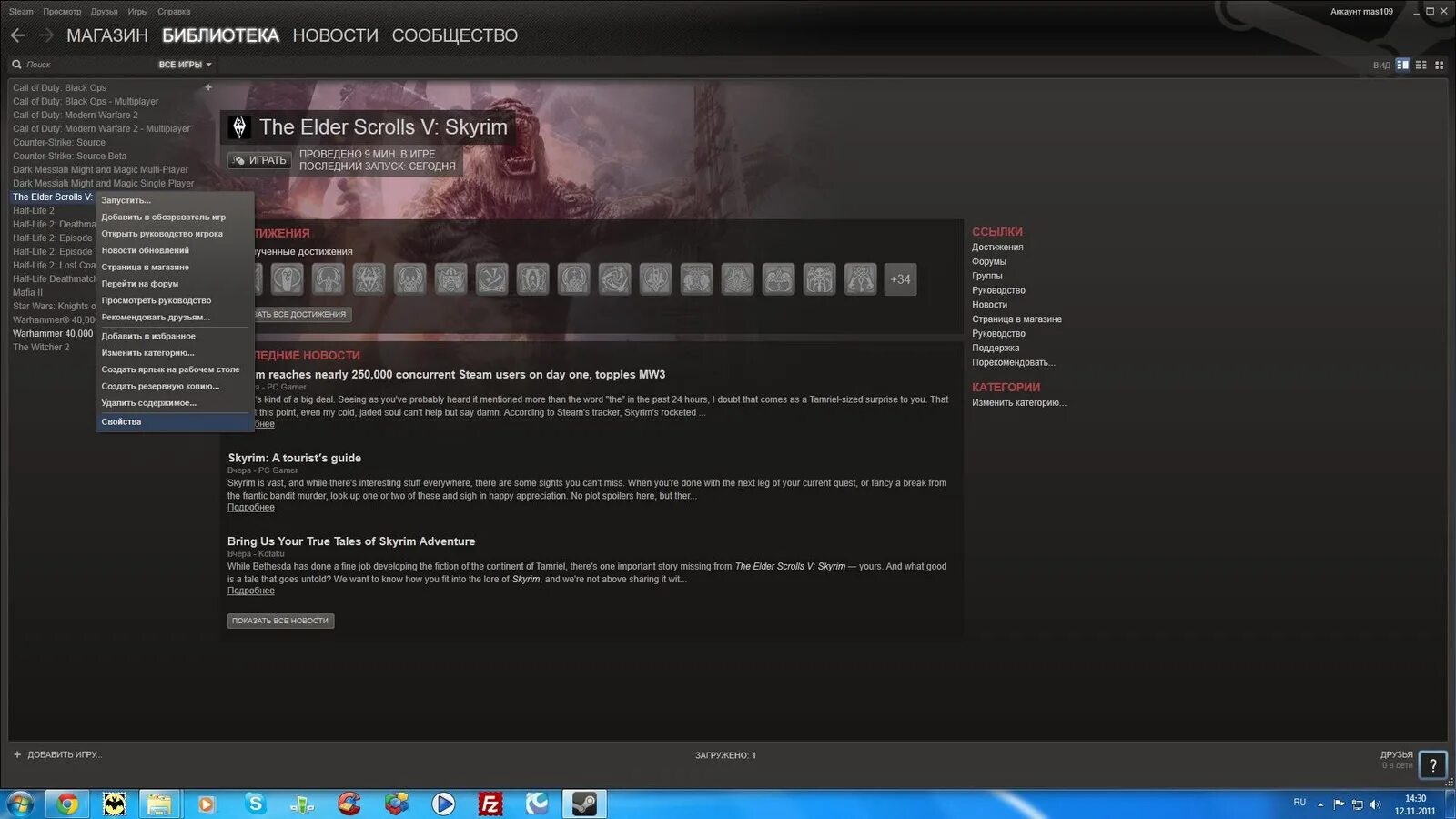Open FileZilla from the taskbar
The image size is (1456, 819).
(x=490, y=804)
